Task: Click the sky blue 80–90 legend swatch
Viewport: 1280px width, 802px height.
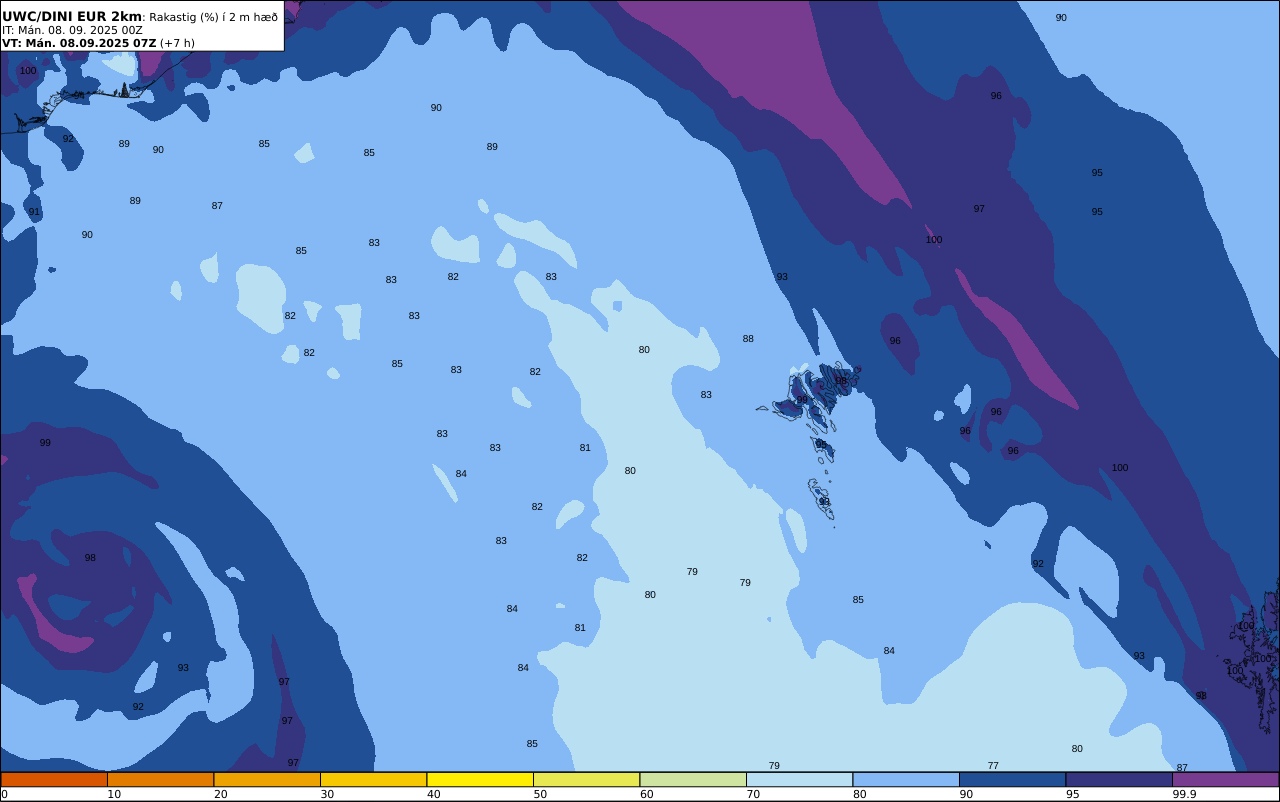Action: pyautogui.click(x=906, y=779)
